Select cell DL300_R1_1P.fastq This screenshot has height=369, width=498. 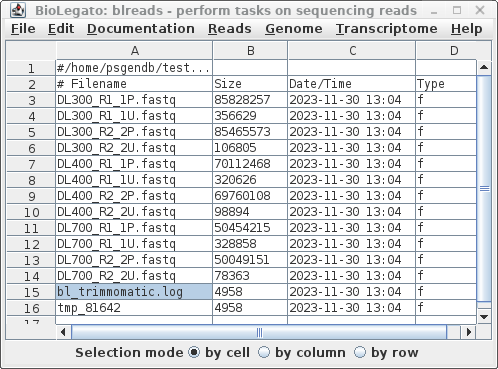(134, 100)
